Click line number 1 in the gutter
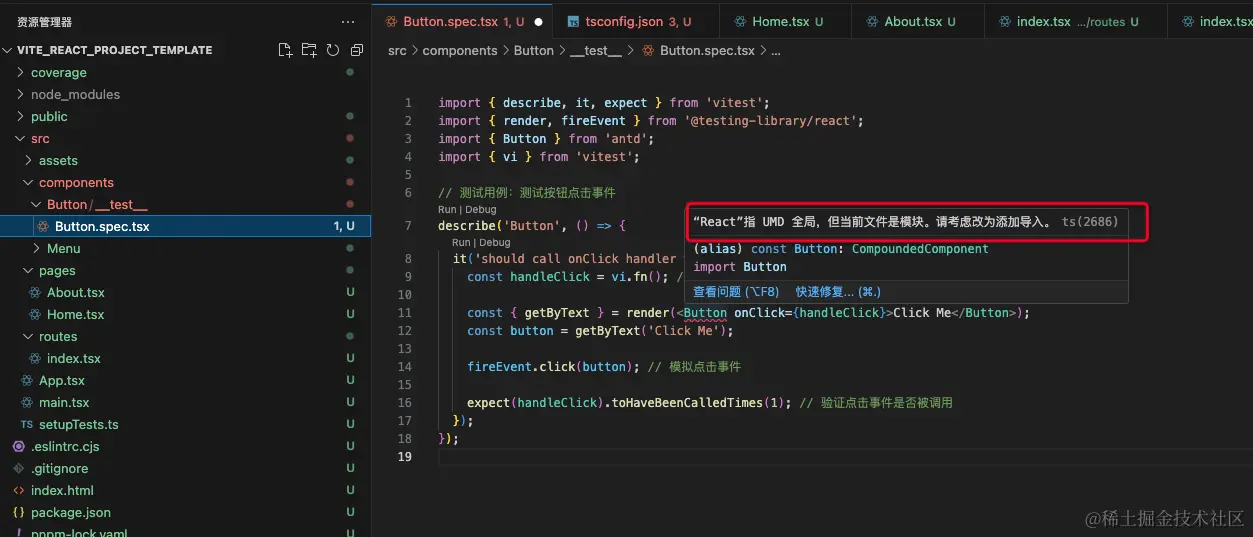 [x=408, y=102]
